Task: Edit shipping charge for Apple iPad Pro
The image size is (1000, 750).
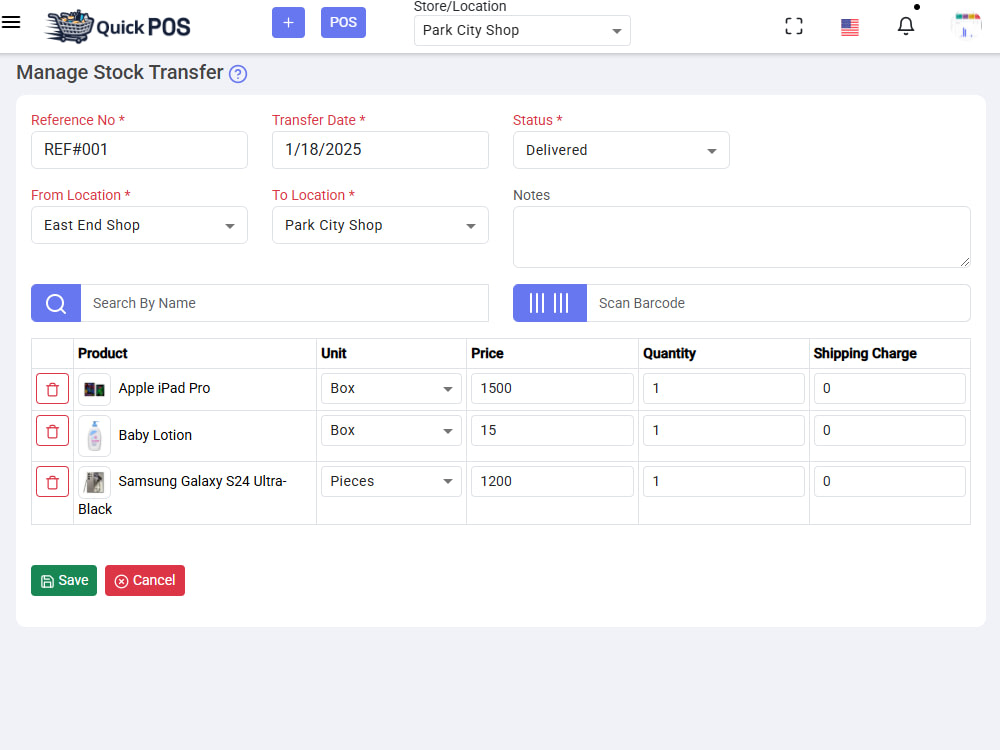Action: [x=890, y=388]
